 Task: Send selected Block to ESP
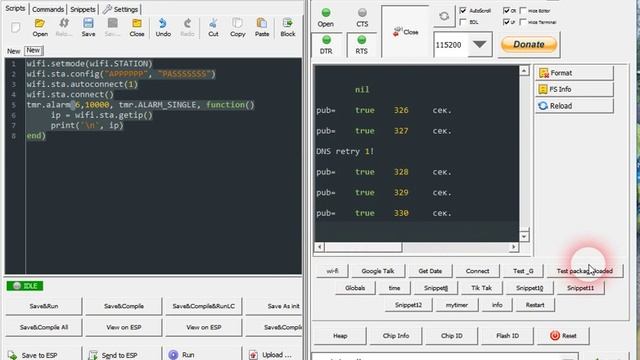[288, 27]
